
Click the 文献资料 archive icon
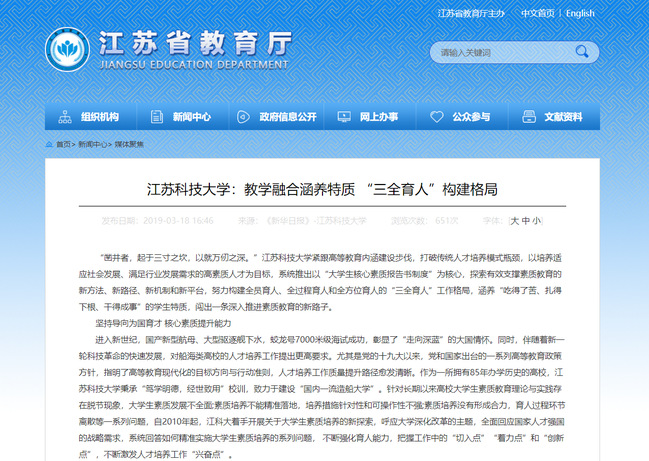[x=530, y=117]
